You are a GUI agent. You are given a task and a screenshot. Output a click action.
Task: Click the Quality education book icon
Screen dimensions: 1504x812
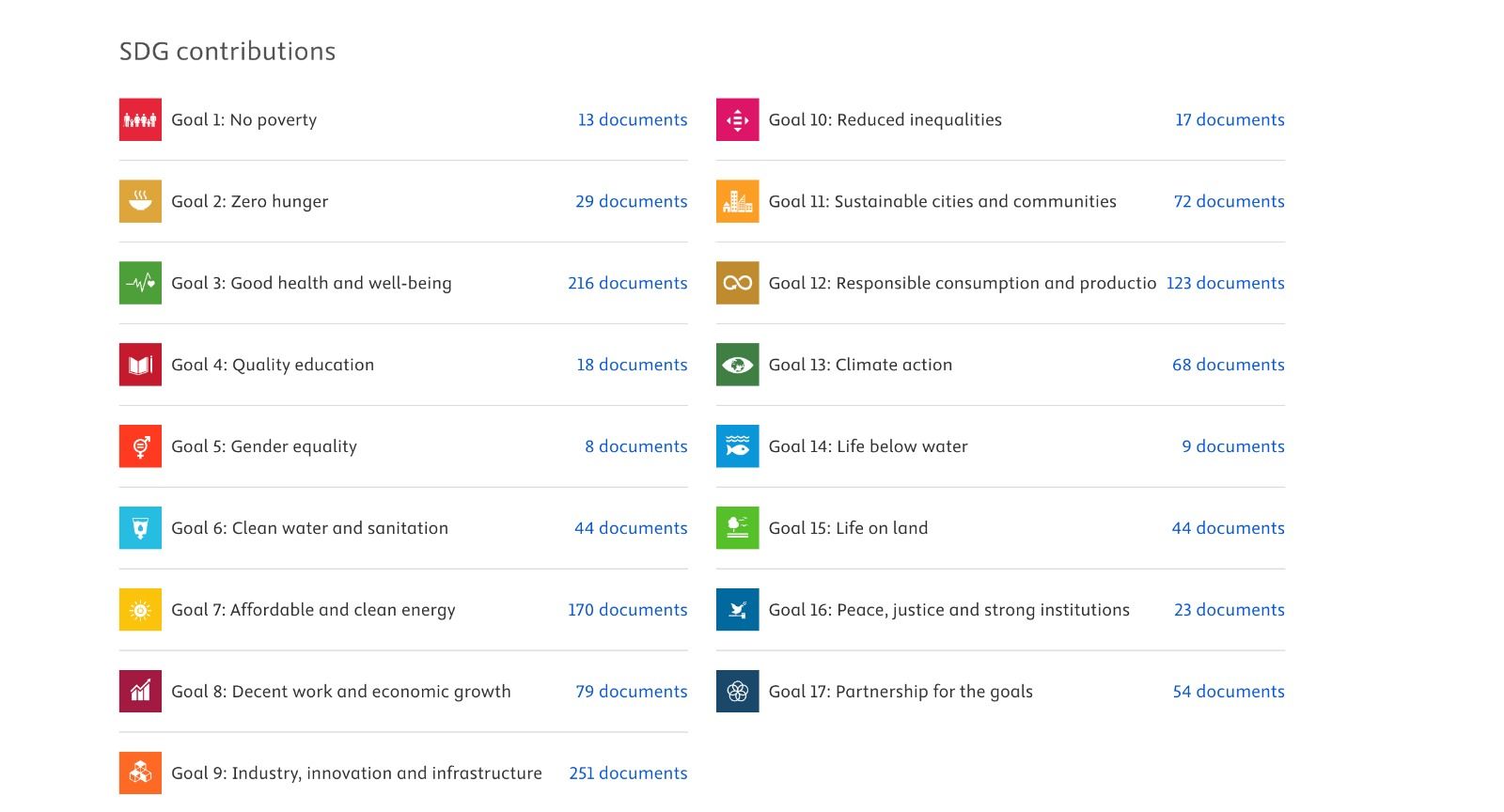click(x=140, y=365)
